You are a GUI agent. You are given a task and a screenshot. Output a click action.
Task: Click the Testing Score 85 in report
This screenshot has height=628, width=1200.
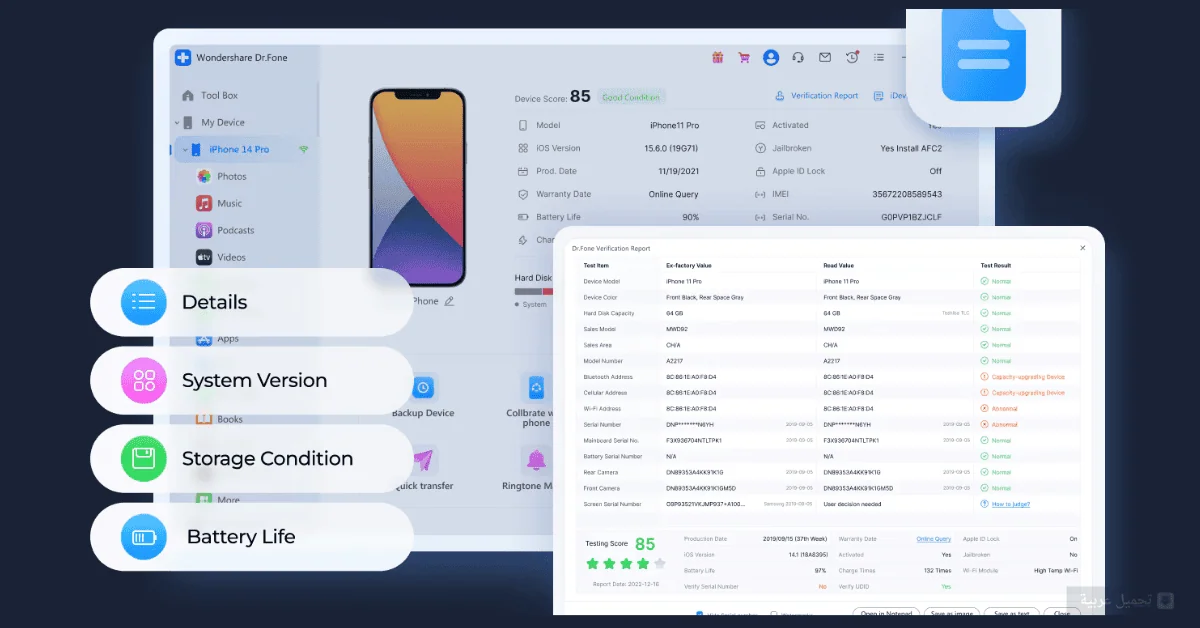(645, 544)
